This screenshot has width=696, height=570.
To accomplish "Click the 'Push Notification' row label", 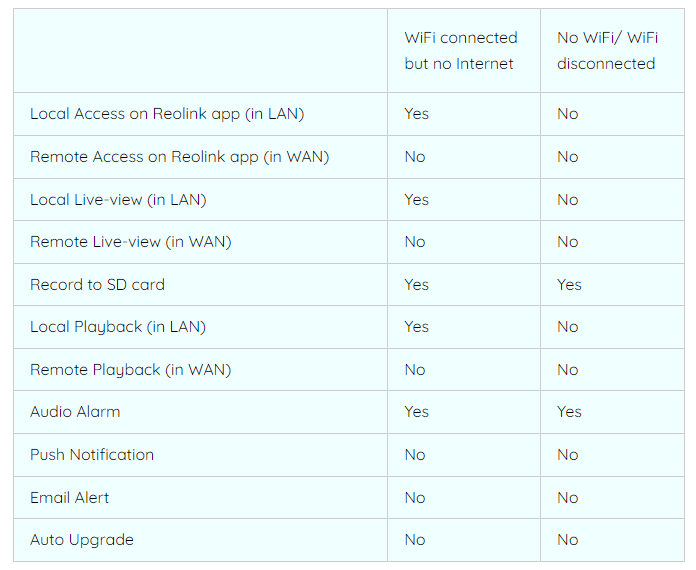I will [x=92, y=455].
